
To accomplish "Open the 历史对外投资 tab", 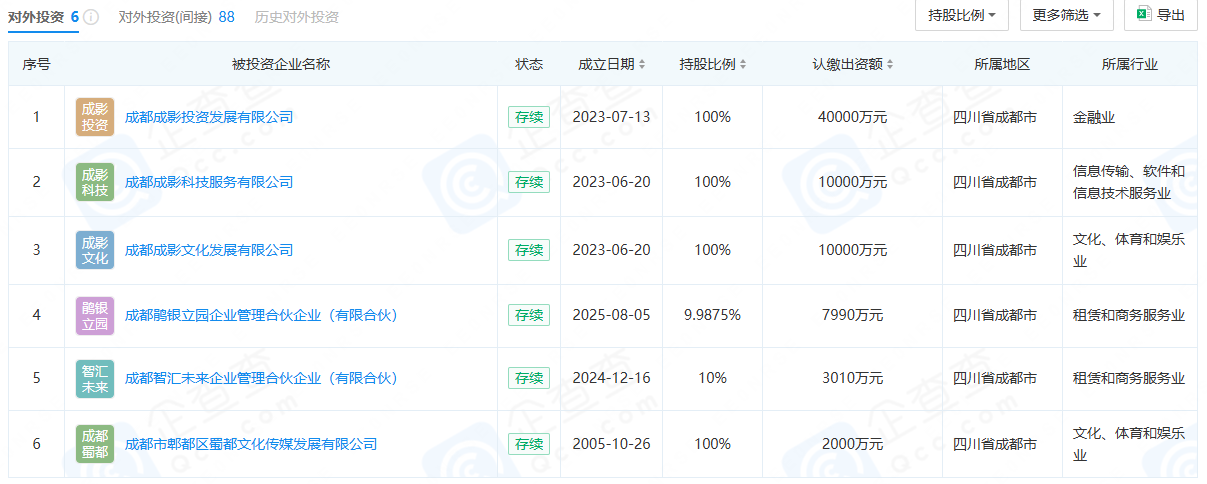I will 297,17.
